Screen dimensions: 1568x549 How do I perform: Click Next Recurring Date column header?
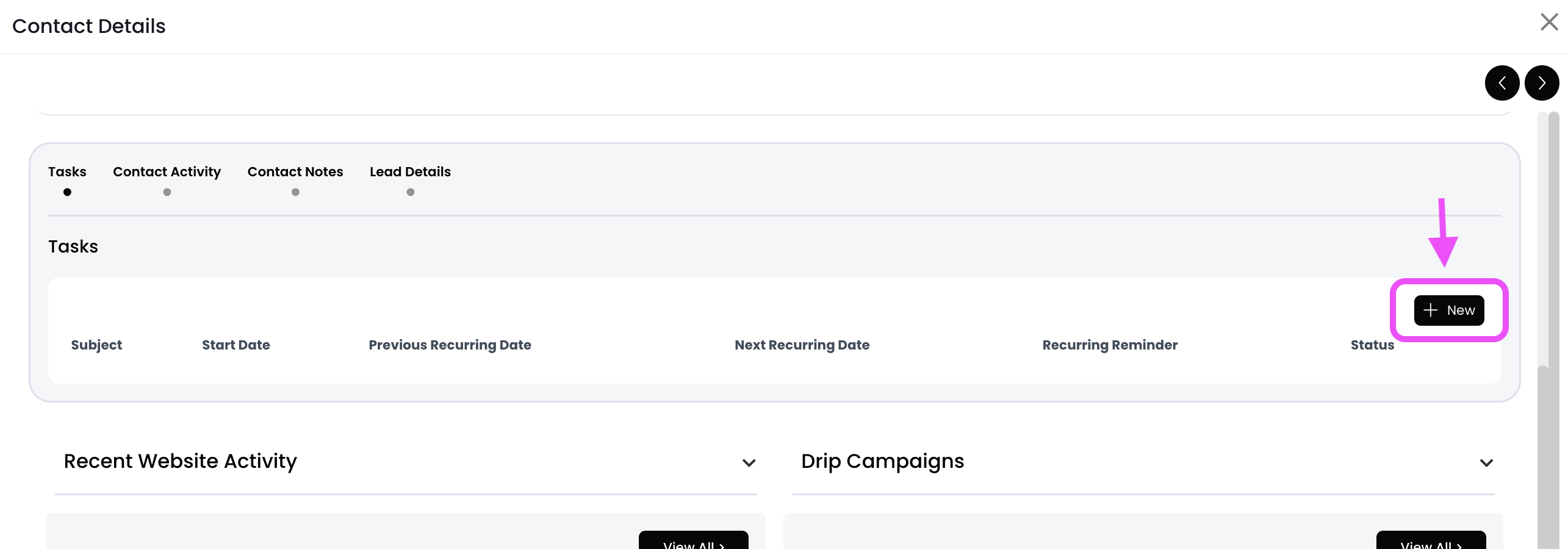tap(802, 345)
